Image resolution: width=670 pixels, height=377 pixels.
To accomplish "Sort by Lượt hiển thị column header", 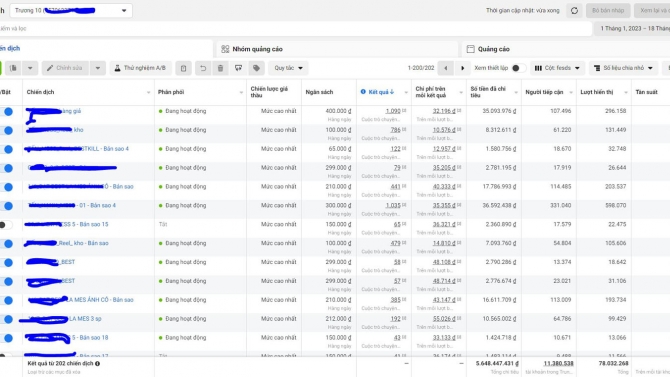I will point(597,92).
